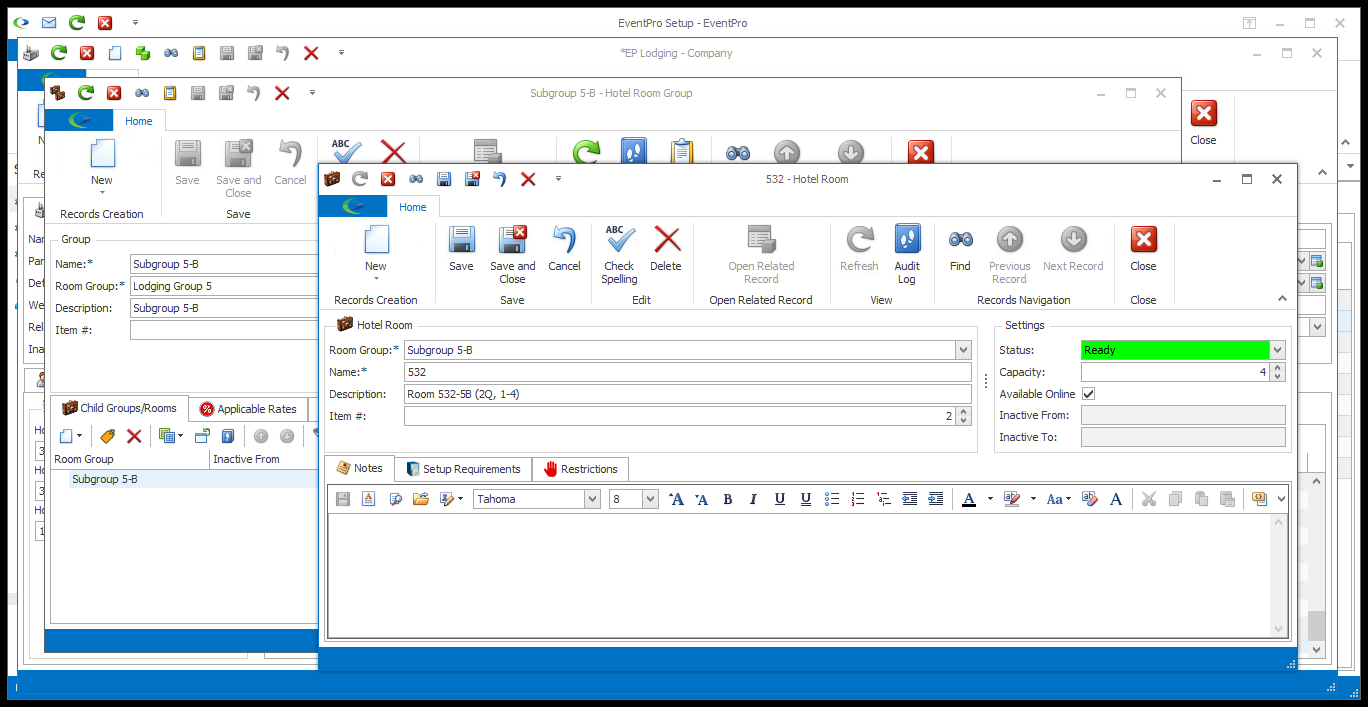This screenshot has height=707, width=1368.
Task: Click the Inactive From field in Settings
Action: [x=1183, y=415]
